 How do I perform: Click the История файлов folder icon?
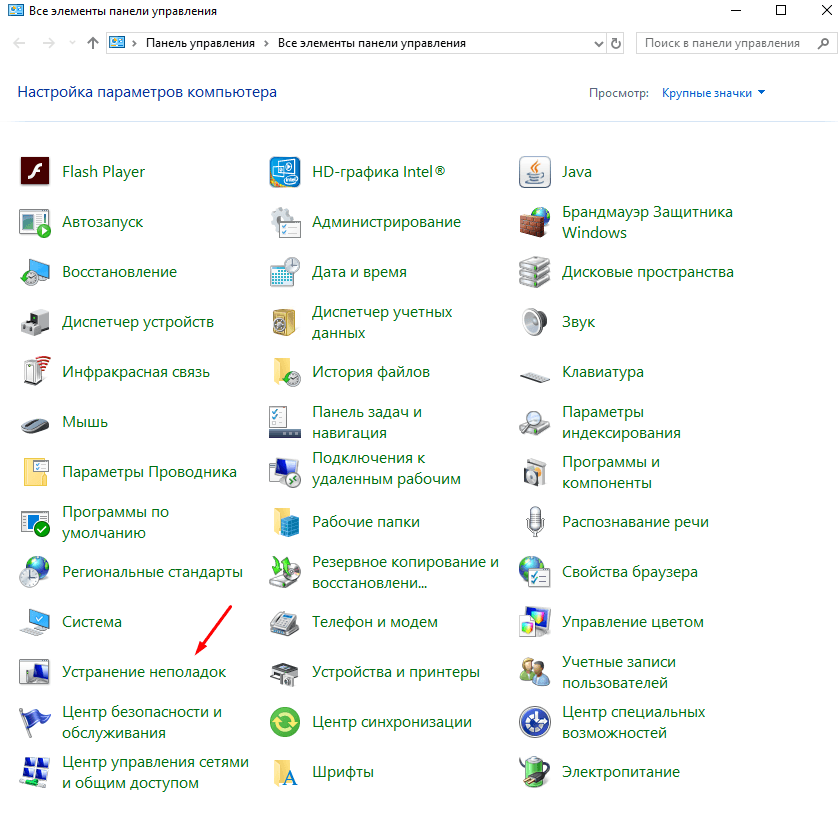tap(285, 371)
